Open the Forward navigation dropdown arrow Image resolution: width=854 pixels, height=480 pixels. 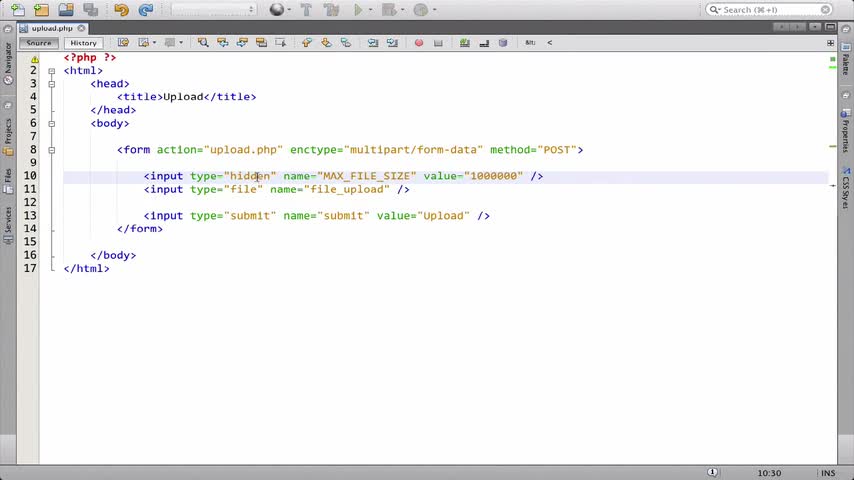click(x=181, y=42)
